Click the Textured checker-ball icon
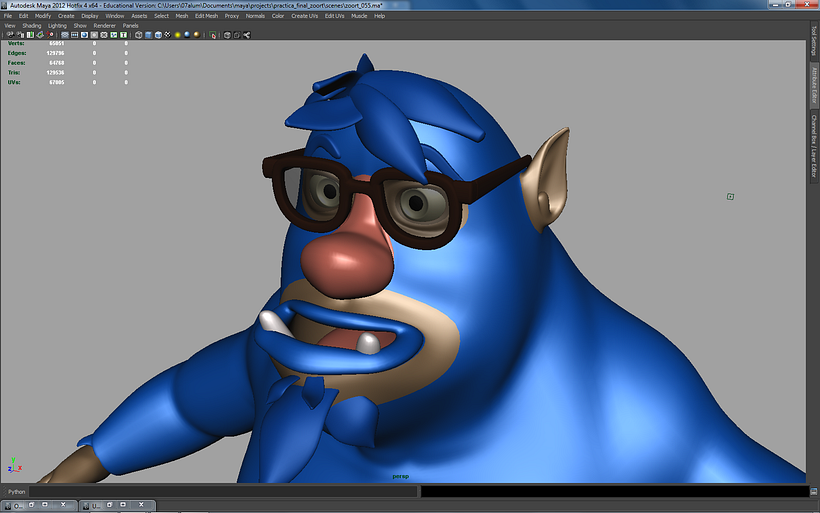820x513 pixels. [x=167, y=35]
